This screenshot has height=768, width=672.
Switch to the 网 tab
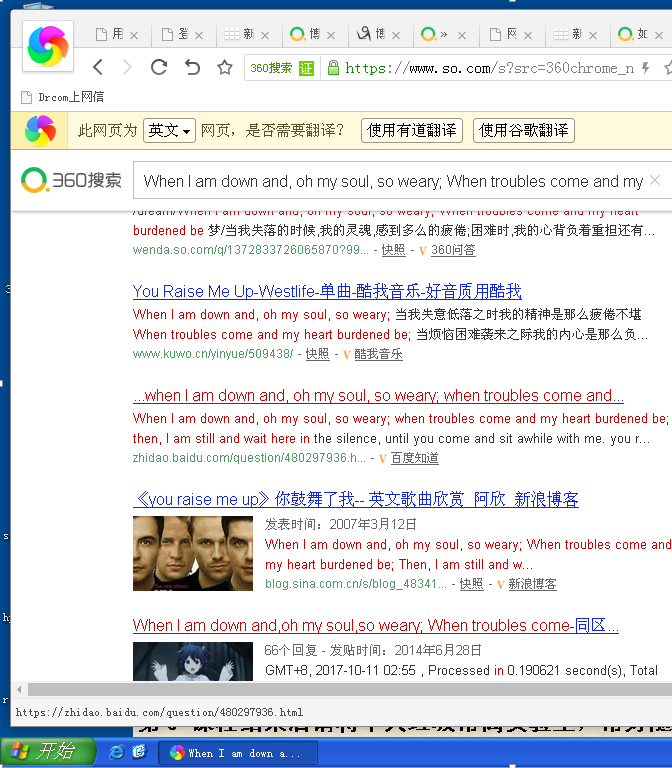[504, 34]
